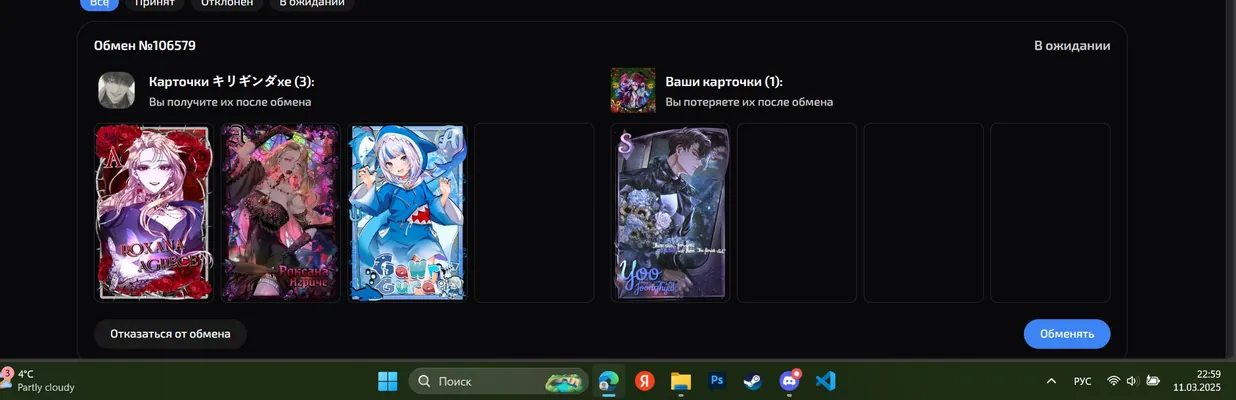The width and height of the screenshot is (1236, 400).
Task: Open Visual Studio Code from the taskbar
Action: point(825,381)
